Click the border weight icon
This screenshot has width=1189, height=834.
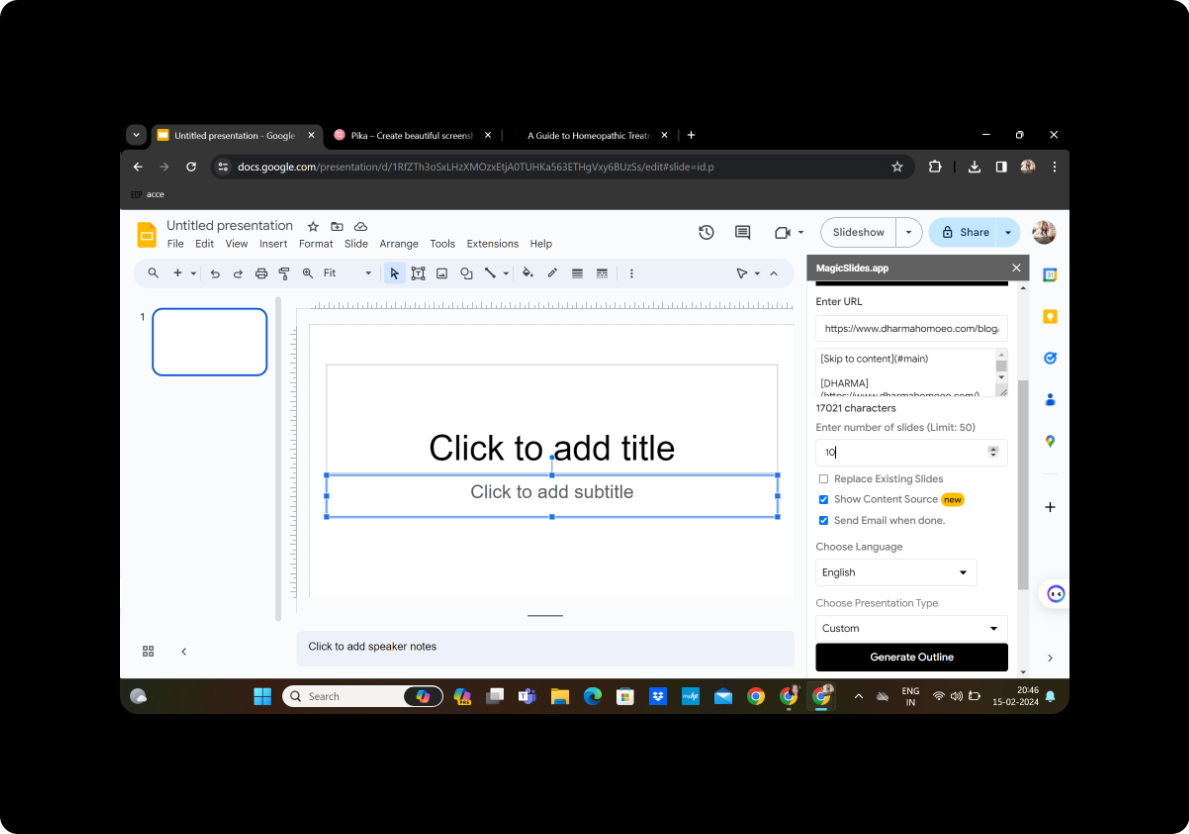(x=577, y=274)
